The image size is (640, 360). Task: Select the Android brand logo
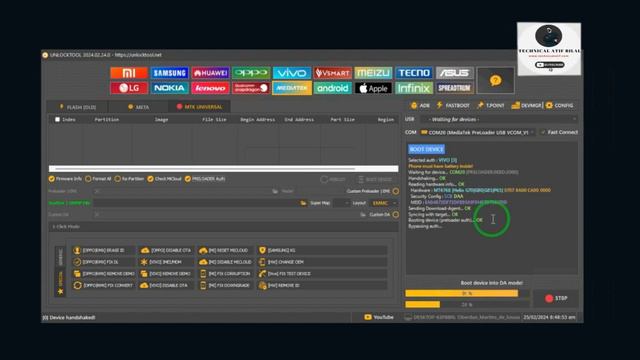[333, 88]
